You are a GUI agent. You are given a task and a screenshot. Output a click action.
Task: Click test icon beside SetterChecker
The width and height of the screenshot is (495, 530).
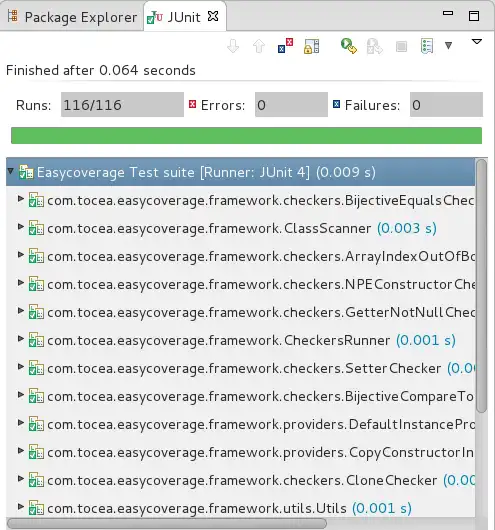coord(36,368)
